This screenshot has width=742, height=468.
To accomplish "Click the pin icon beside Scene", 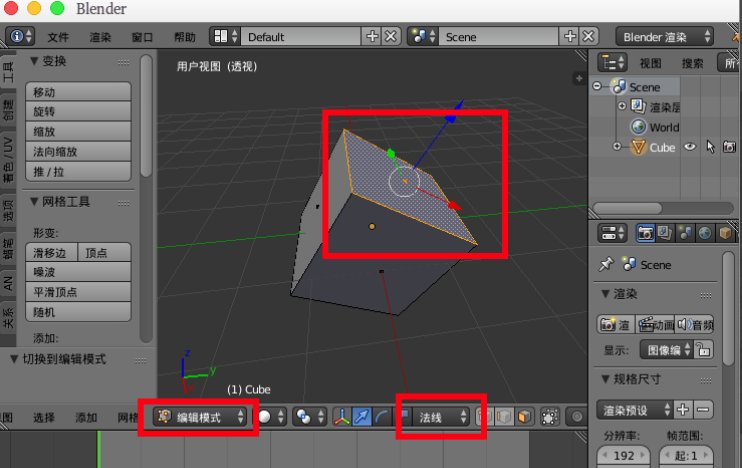I will point(605,265).
